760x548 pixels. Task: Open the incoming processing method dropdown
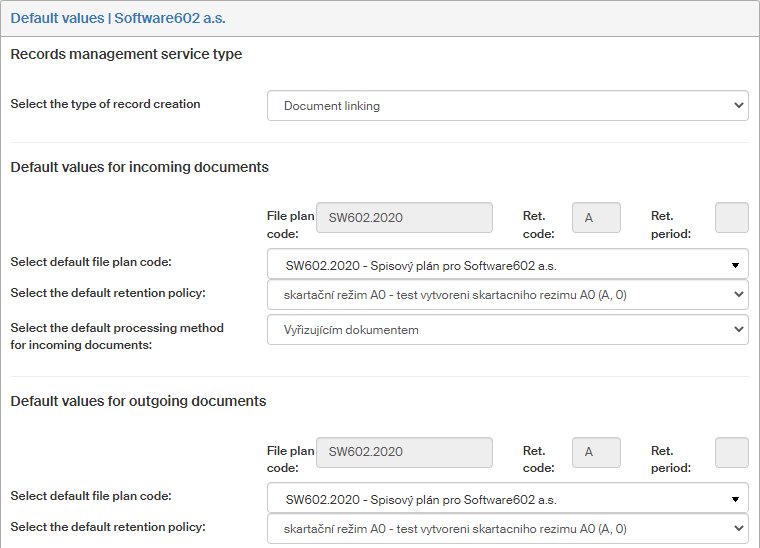tap(507, 330)
